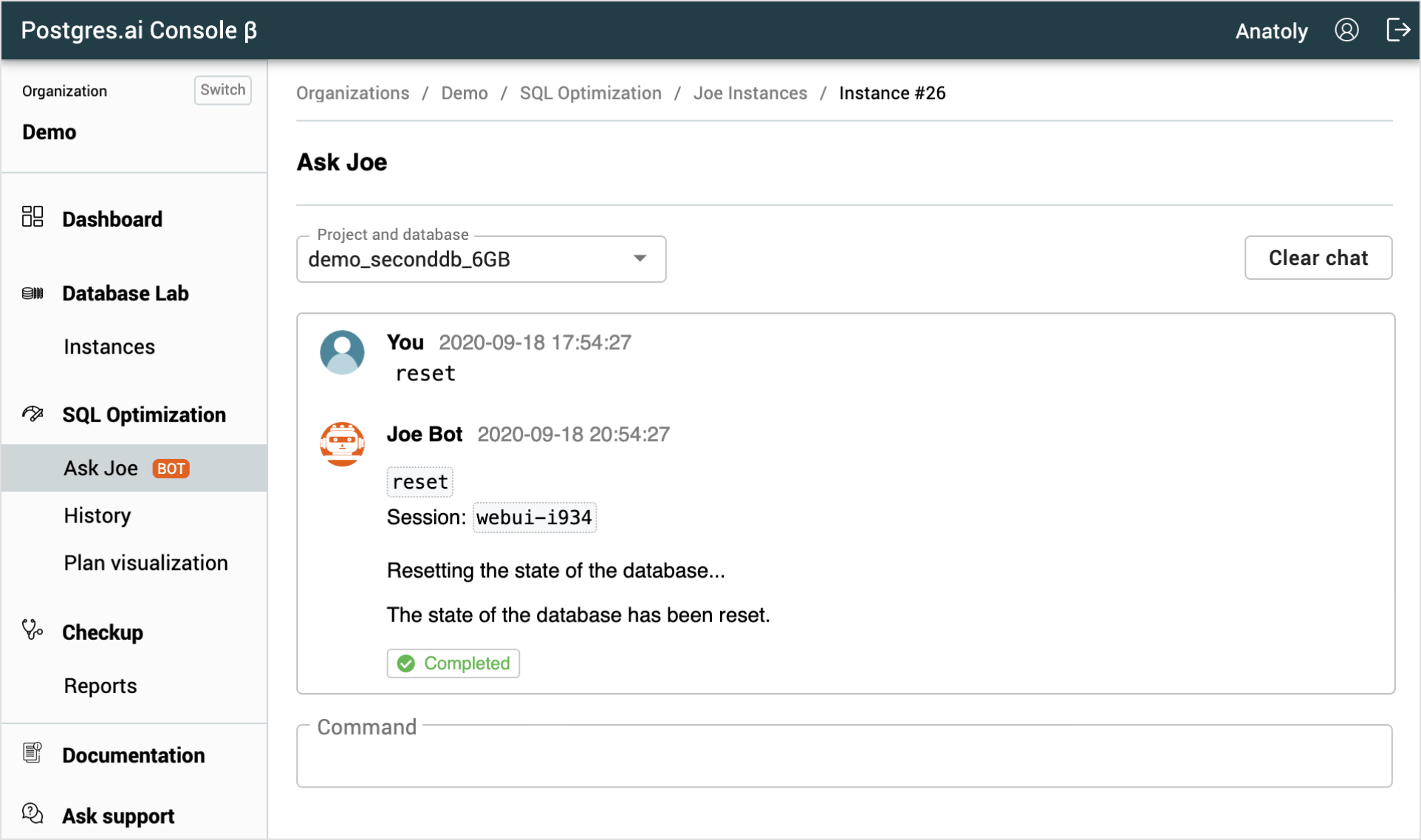Click the Dashboard grid icon

tap(32, 216)
